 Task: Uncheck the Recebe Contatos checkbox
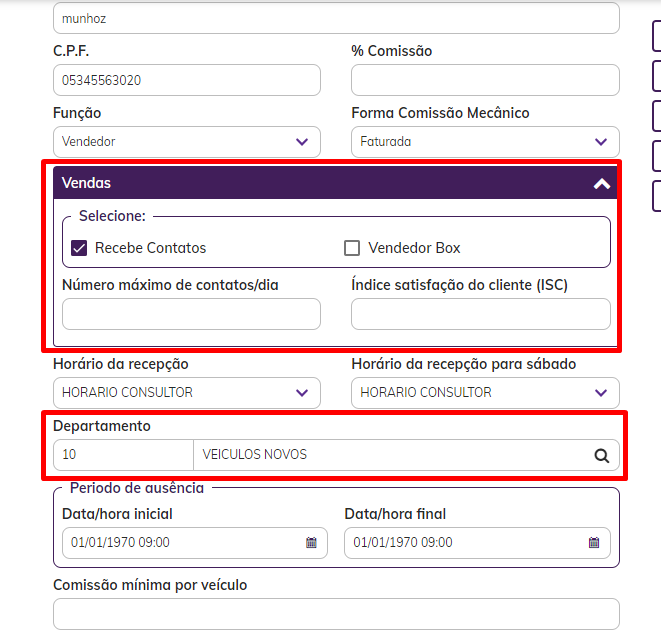(x=80, y=248)
